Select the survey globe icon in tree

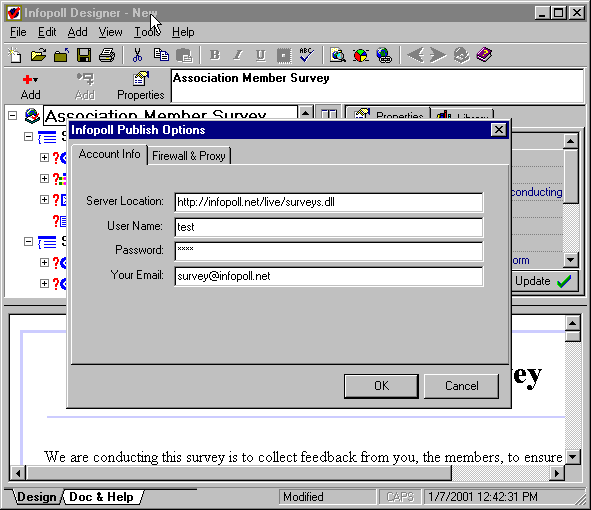(x=32, y=116)
